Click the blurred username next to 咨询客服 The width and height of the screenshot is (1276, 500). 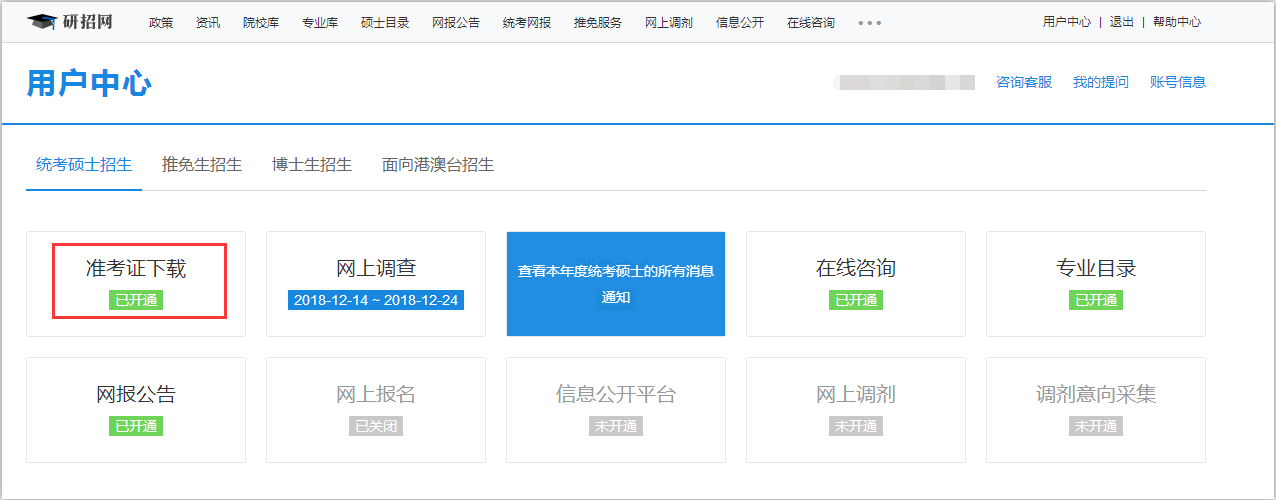(904, 82)
